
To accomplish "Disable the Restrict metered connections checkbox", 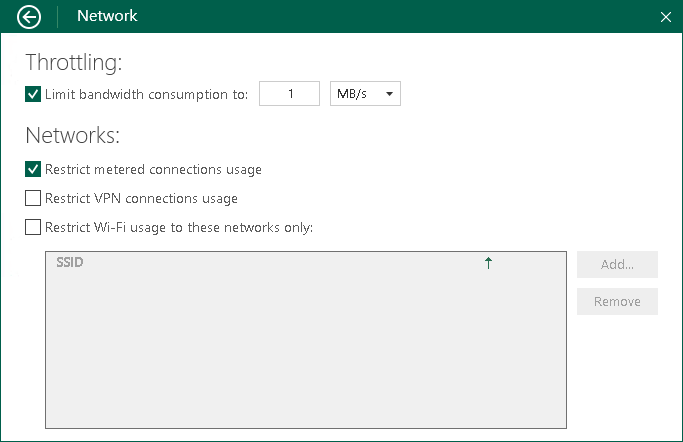I will click(x=33, y=169).
